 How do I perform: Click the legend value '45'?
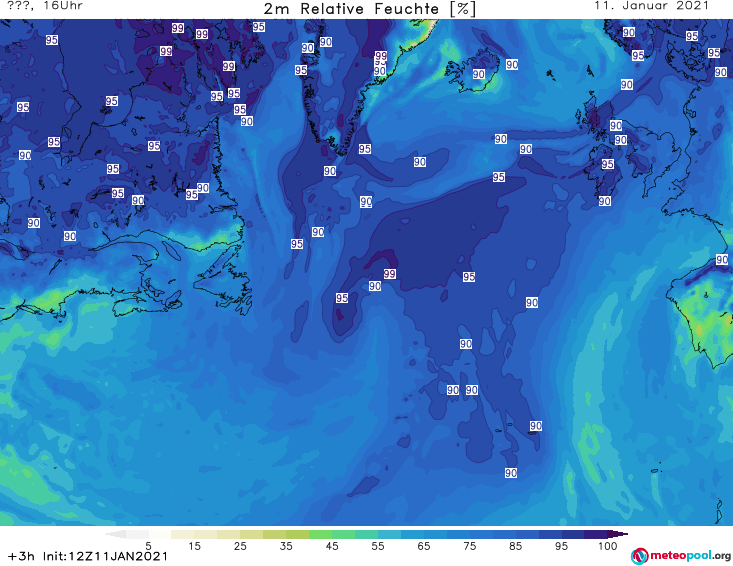coord(331,545)
